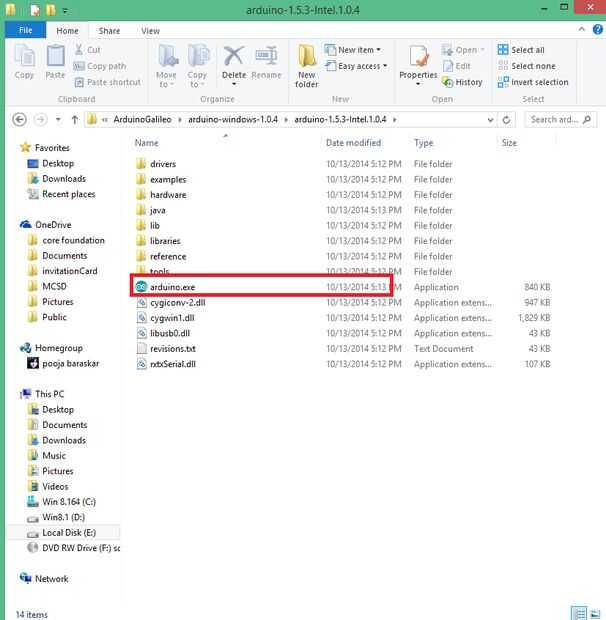Click the Refresh button
Viewport: 606px width, 620px height.
[x=506, y=120]
